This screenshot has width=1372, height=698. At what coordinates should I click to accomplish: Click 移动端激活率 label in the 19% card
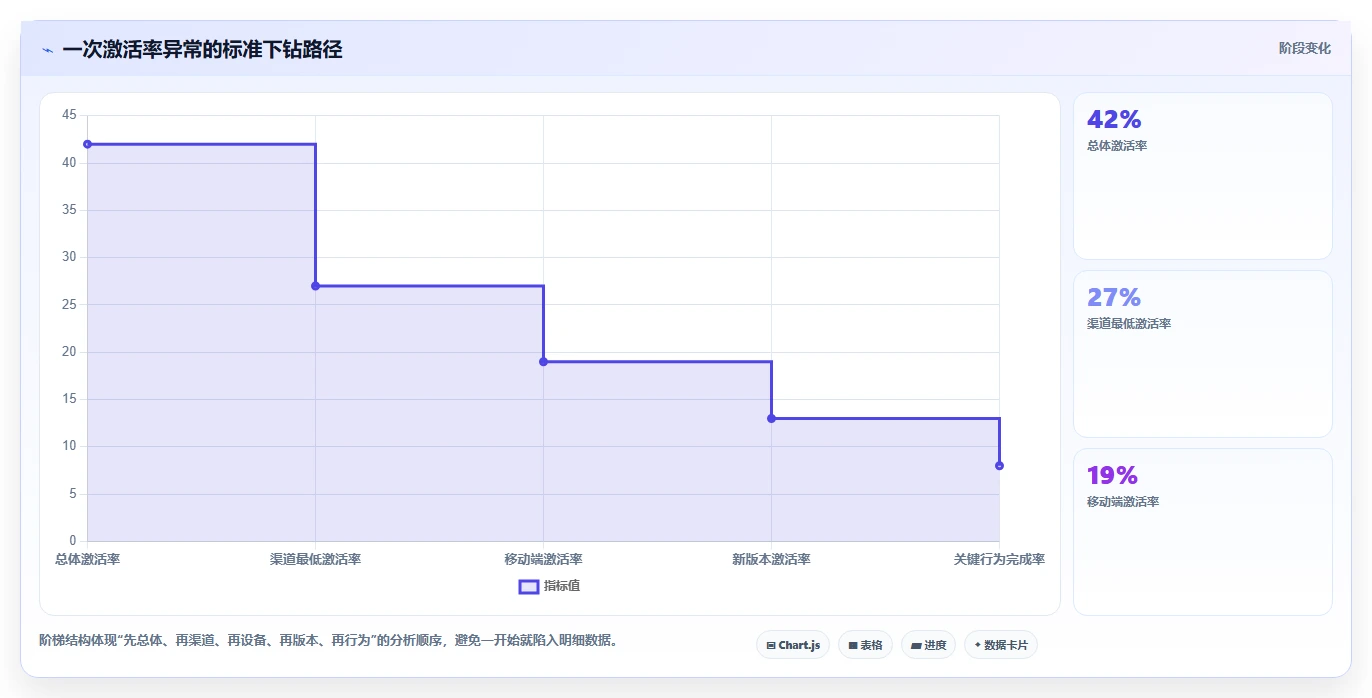click(1123, 502)
